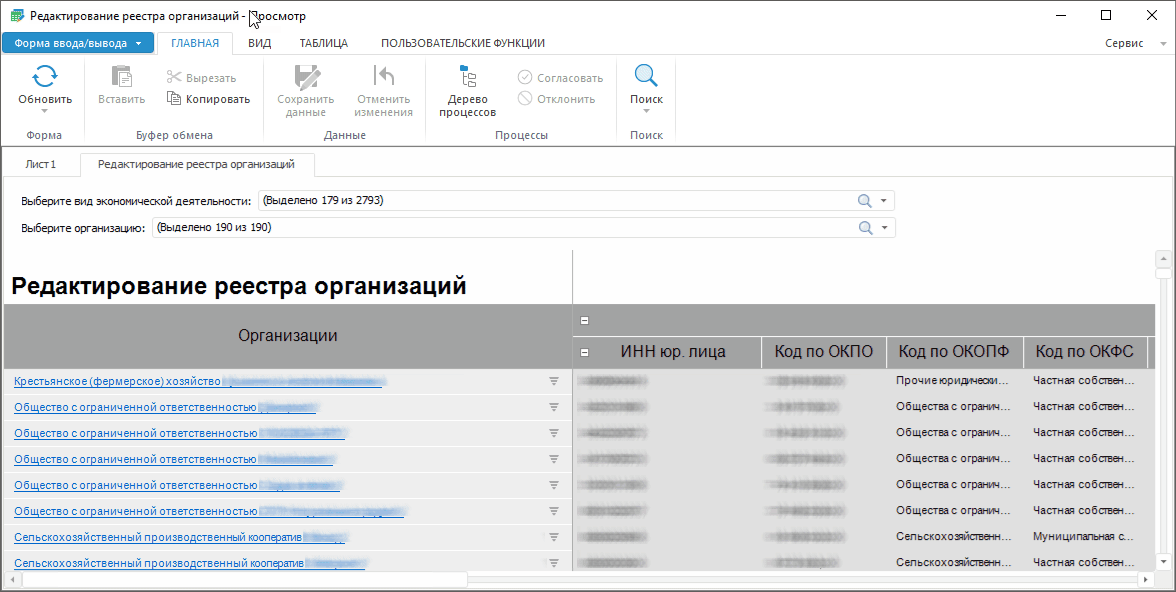Expand the вид экономической деятельности dropdown arrow

pyautogui.click(x=884, y=201)
